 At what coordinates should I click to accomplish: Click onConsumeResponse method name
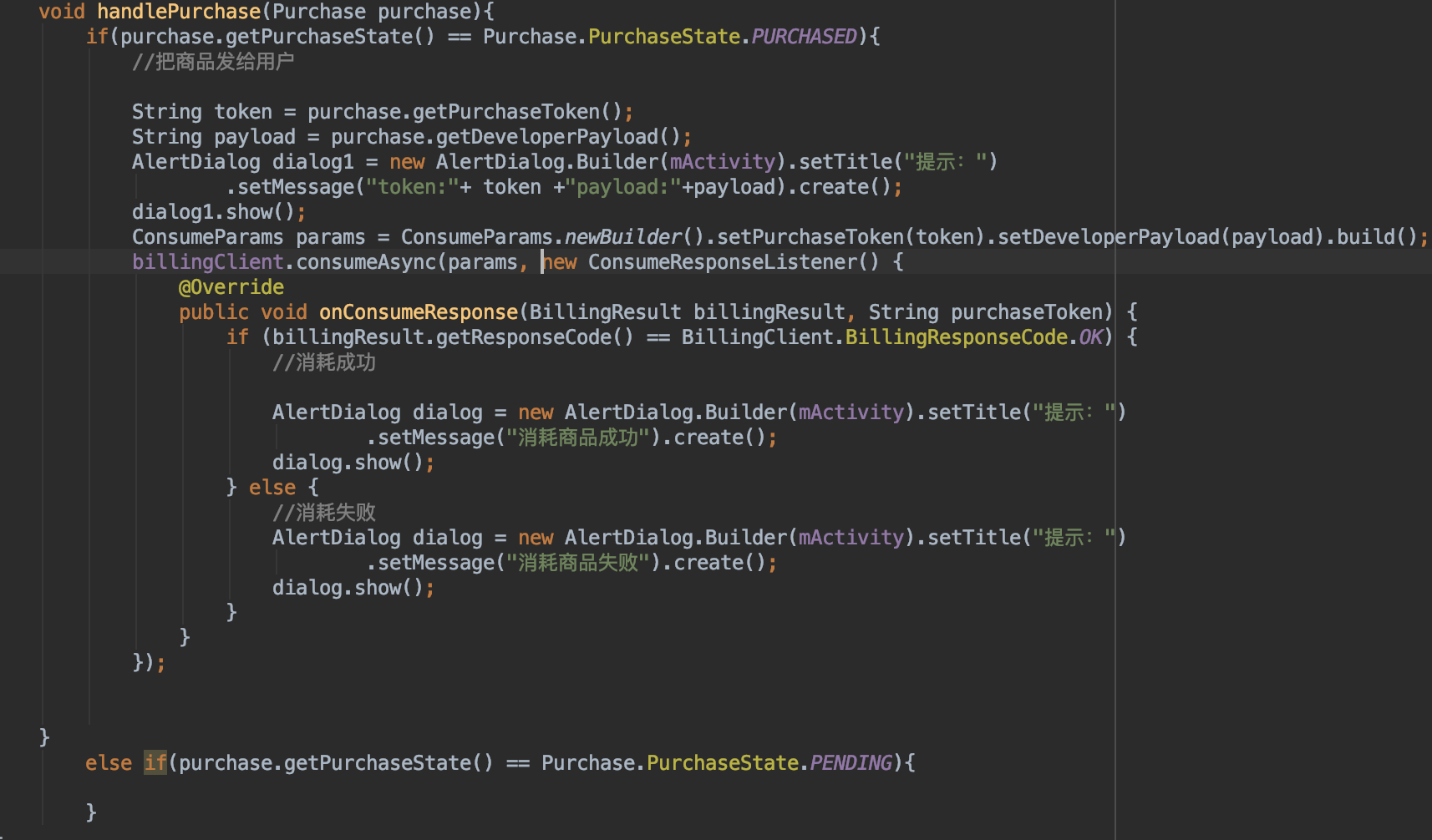pyautogui.click(x=419, y=312)
